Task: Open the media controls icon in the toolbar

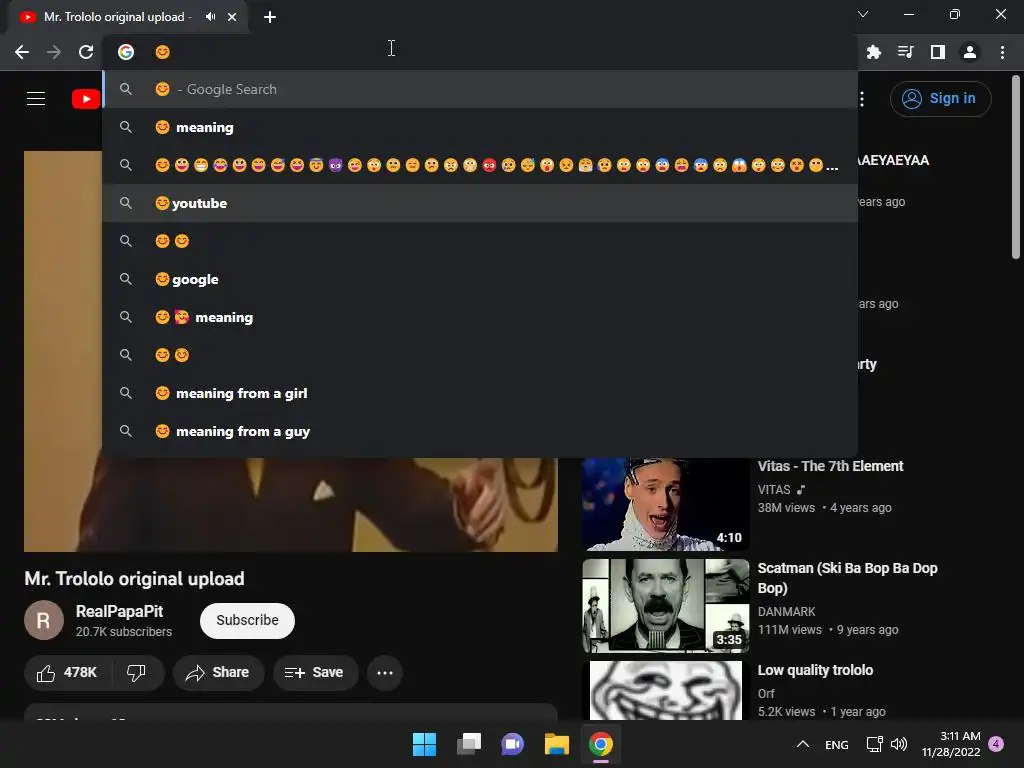Action: click(x=906, y=52)
